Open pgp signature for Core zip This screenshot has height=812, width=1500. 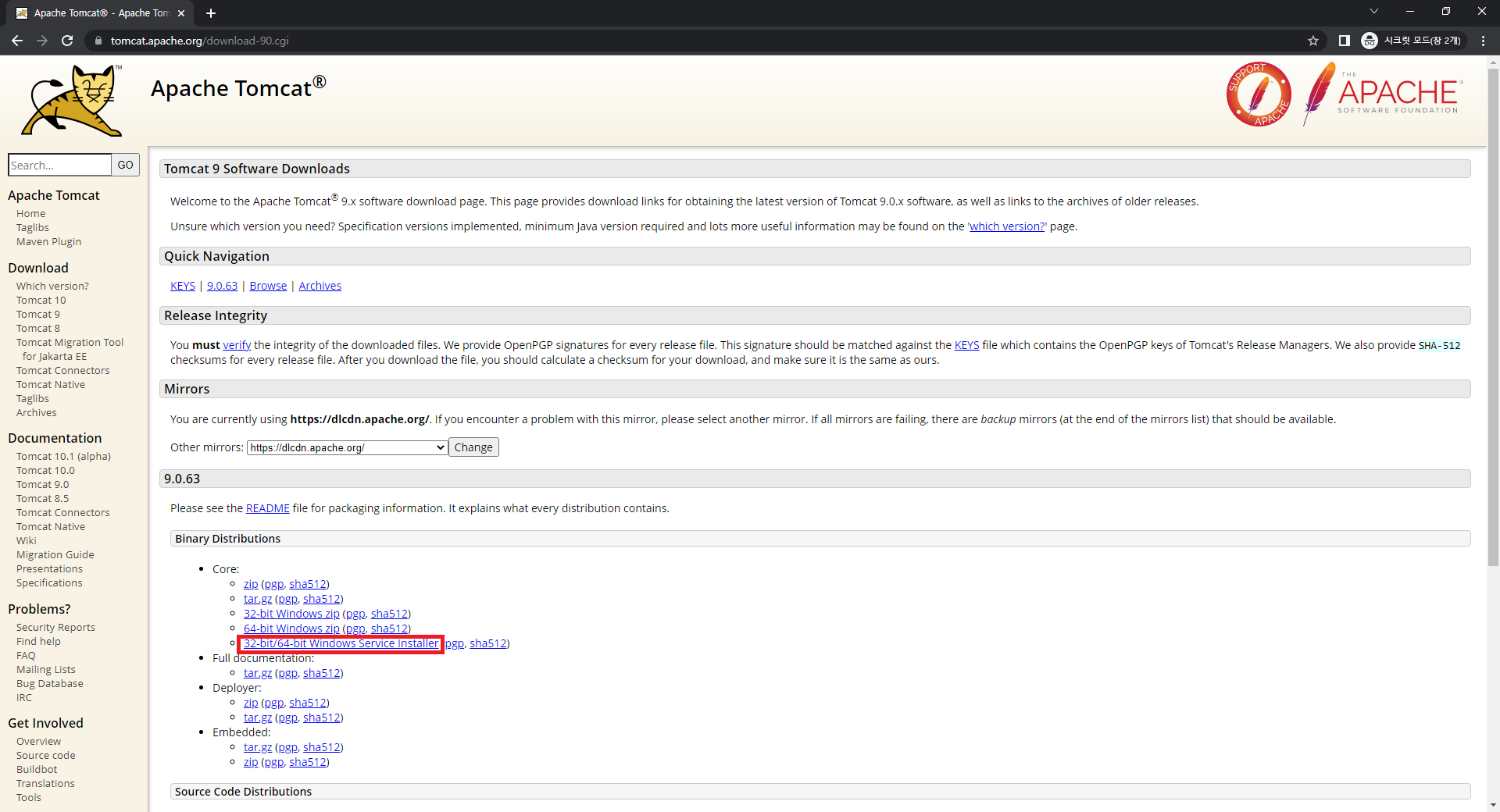point(273,584)
